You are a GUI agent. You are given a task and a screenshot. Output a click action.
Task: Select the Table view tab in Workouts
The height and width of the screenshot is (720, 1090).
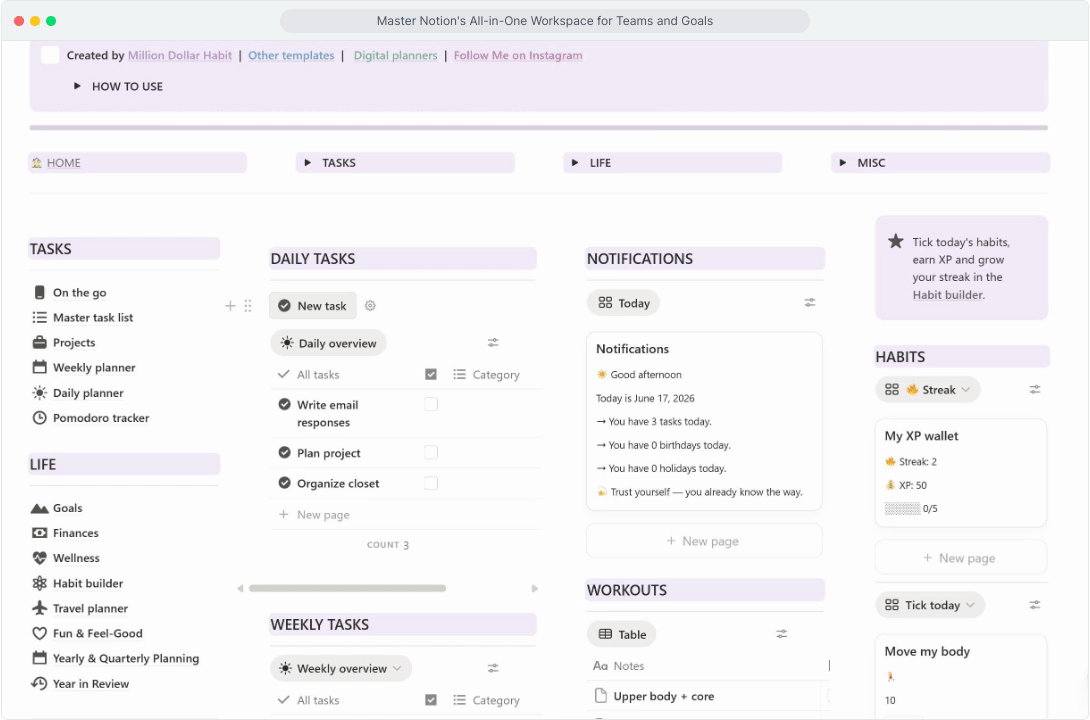(x=622, y=635)
